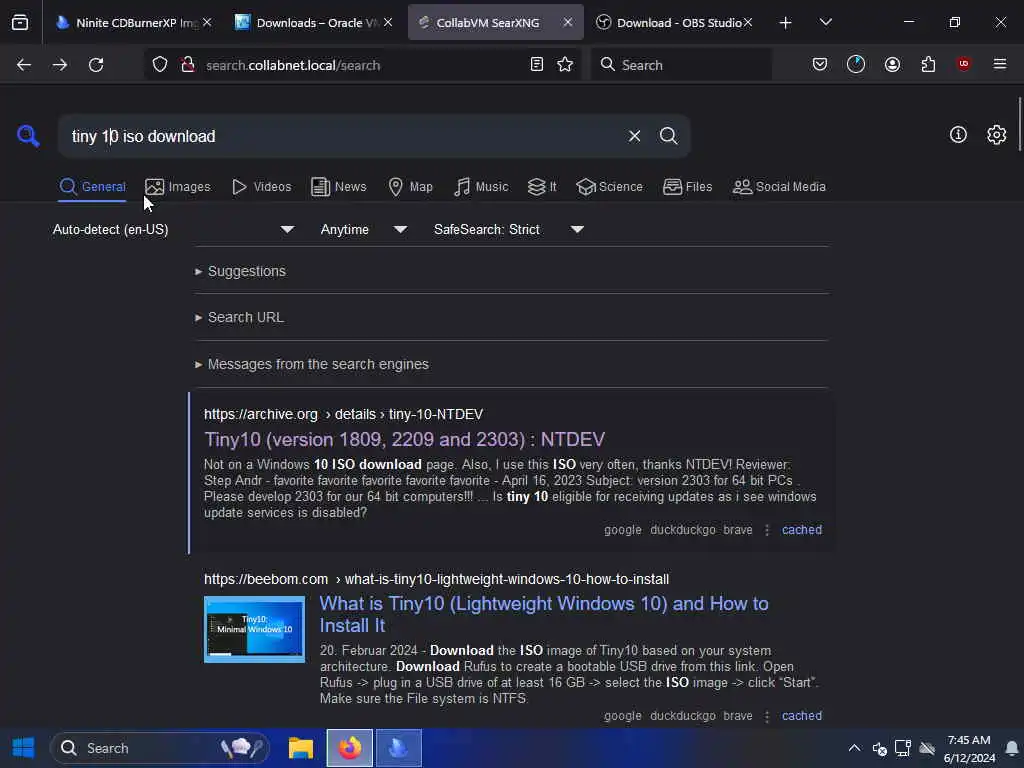Expand the Search URL section
The height and width of the screenshot is (768, 1024).
239,317
